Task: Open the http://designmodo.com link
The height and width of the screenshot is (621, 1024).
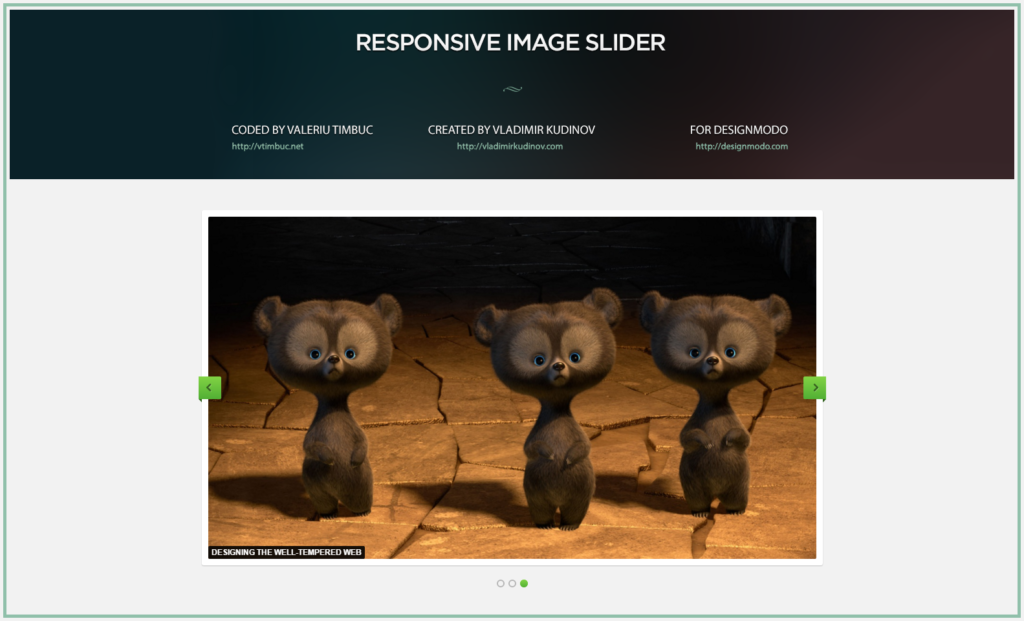Action: [x=741, y=146]
